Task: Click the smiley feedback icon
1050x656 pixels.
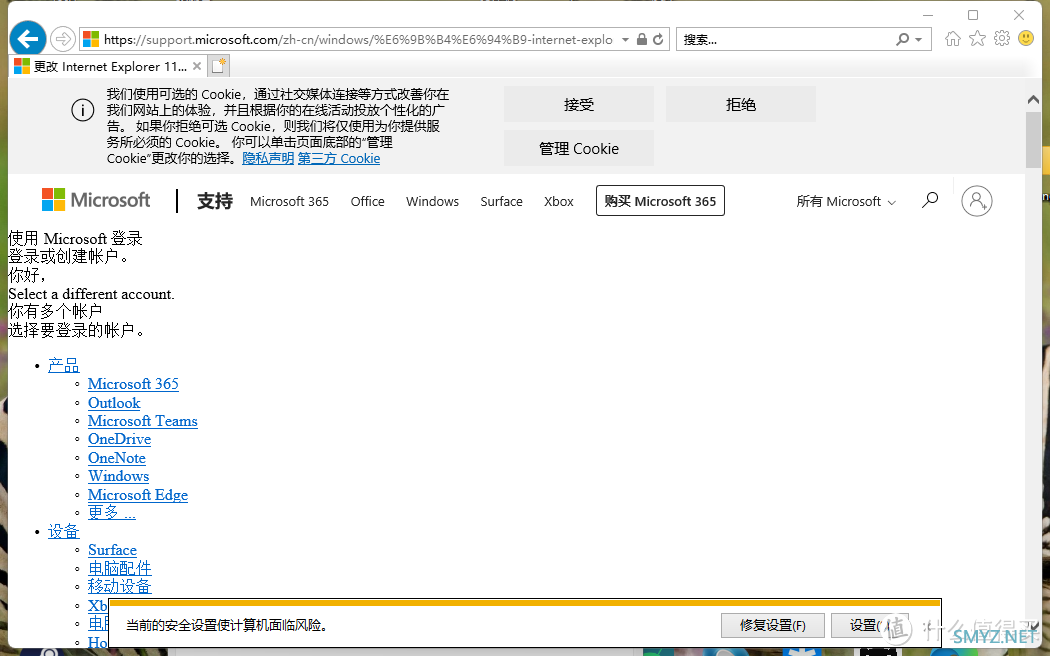Action: [1026, 38]
